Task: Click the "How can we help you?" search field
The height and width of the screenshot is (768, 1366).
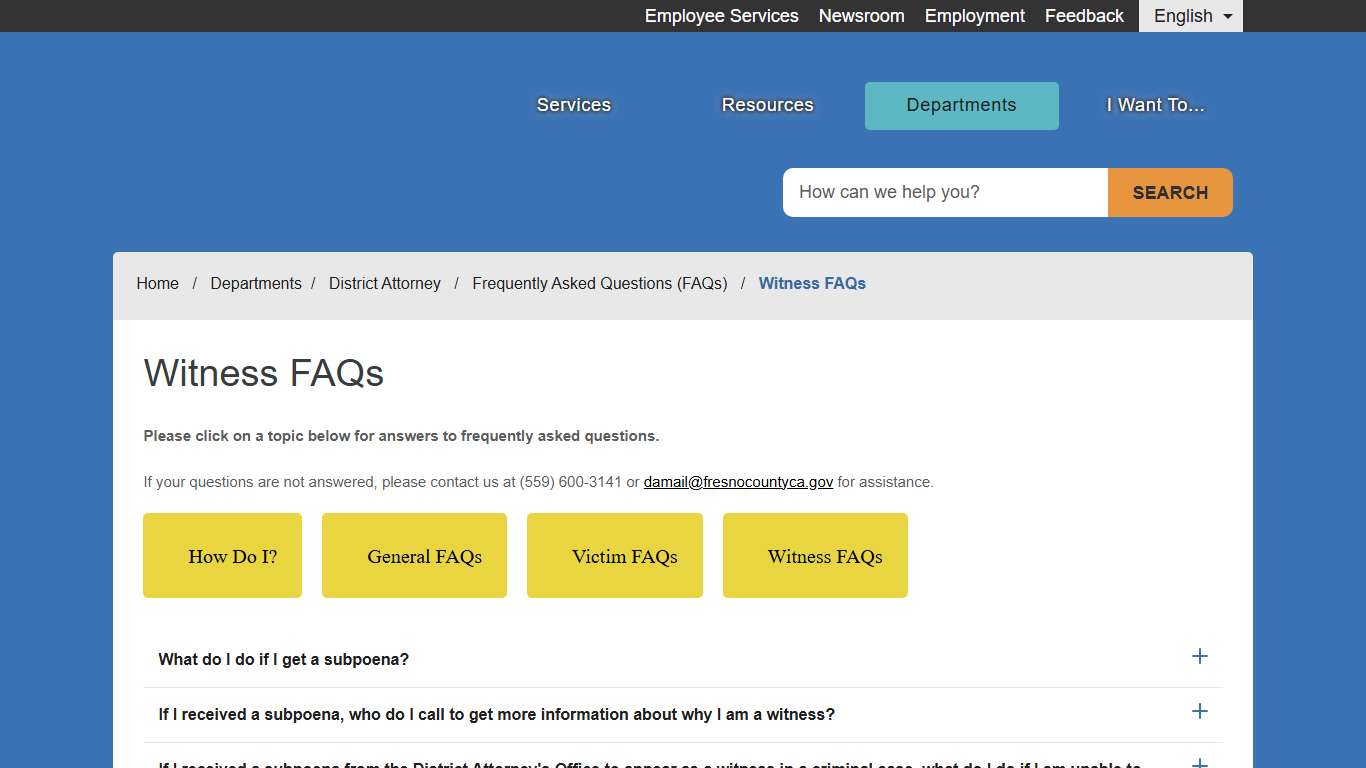Action: tap(944, 192)
